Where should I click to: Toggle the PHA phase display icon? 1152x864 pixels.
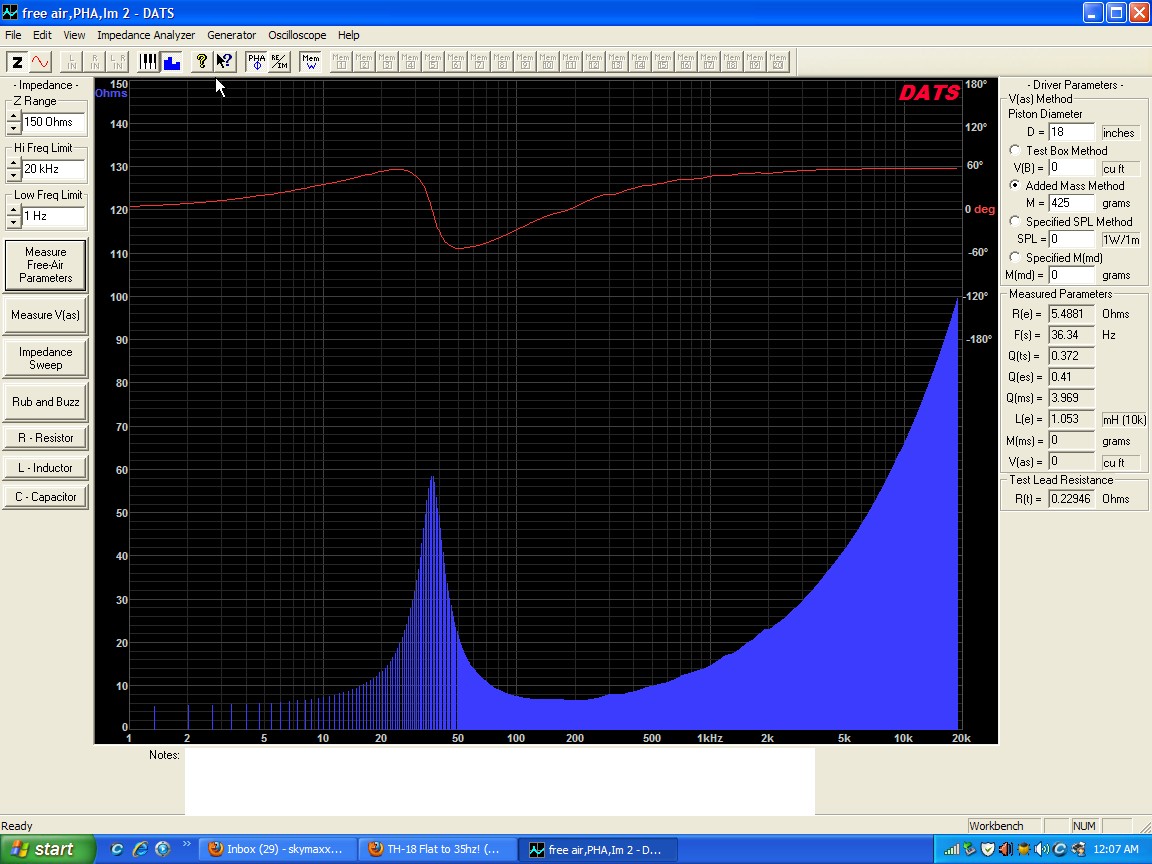pyautogui.click(x=256, y=62)
